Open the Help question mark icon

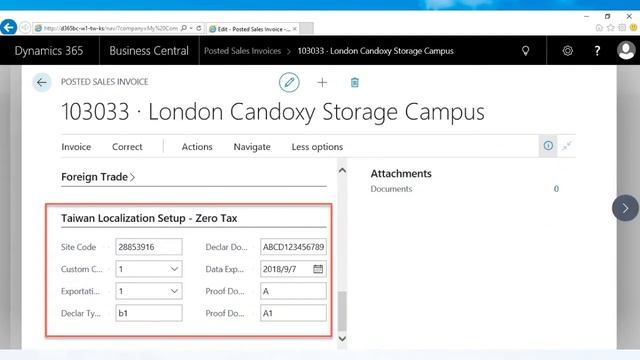[597, 51]
